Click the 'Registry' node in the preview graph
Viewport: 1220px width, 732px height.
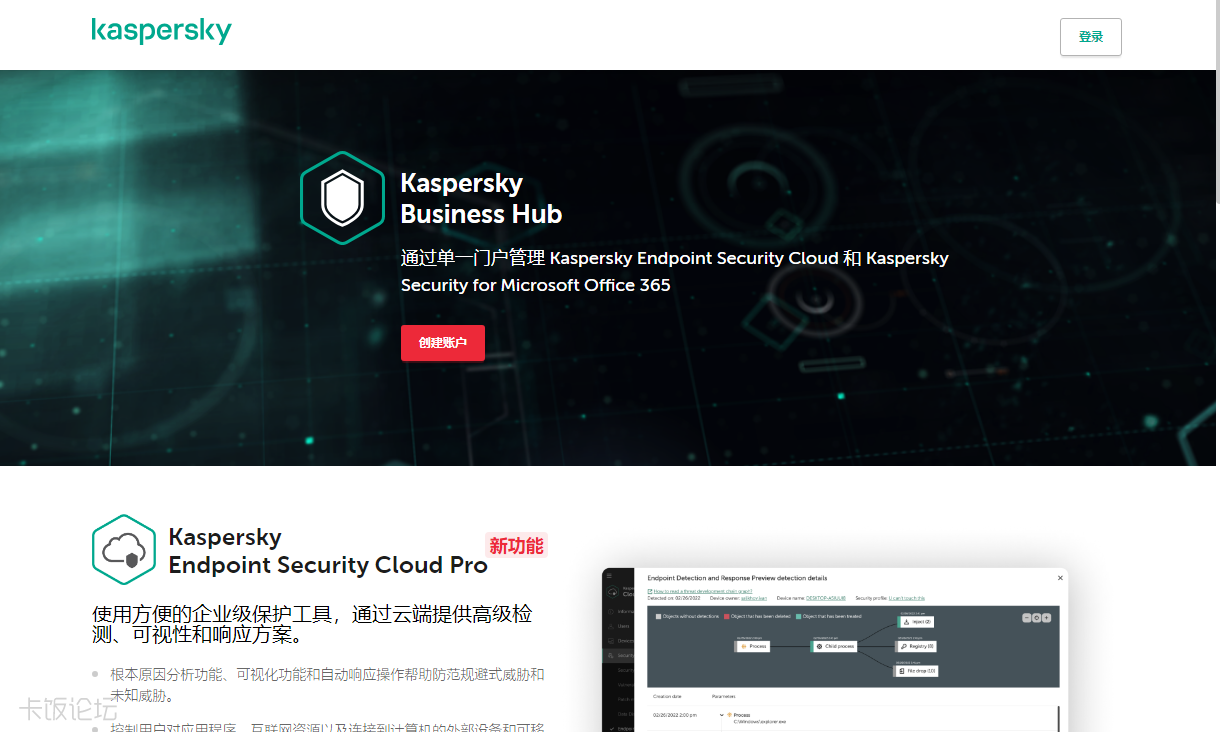(916, 646)
